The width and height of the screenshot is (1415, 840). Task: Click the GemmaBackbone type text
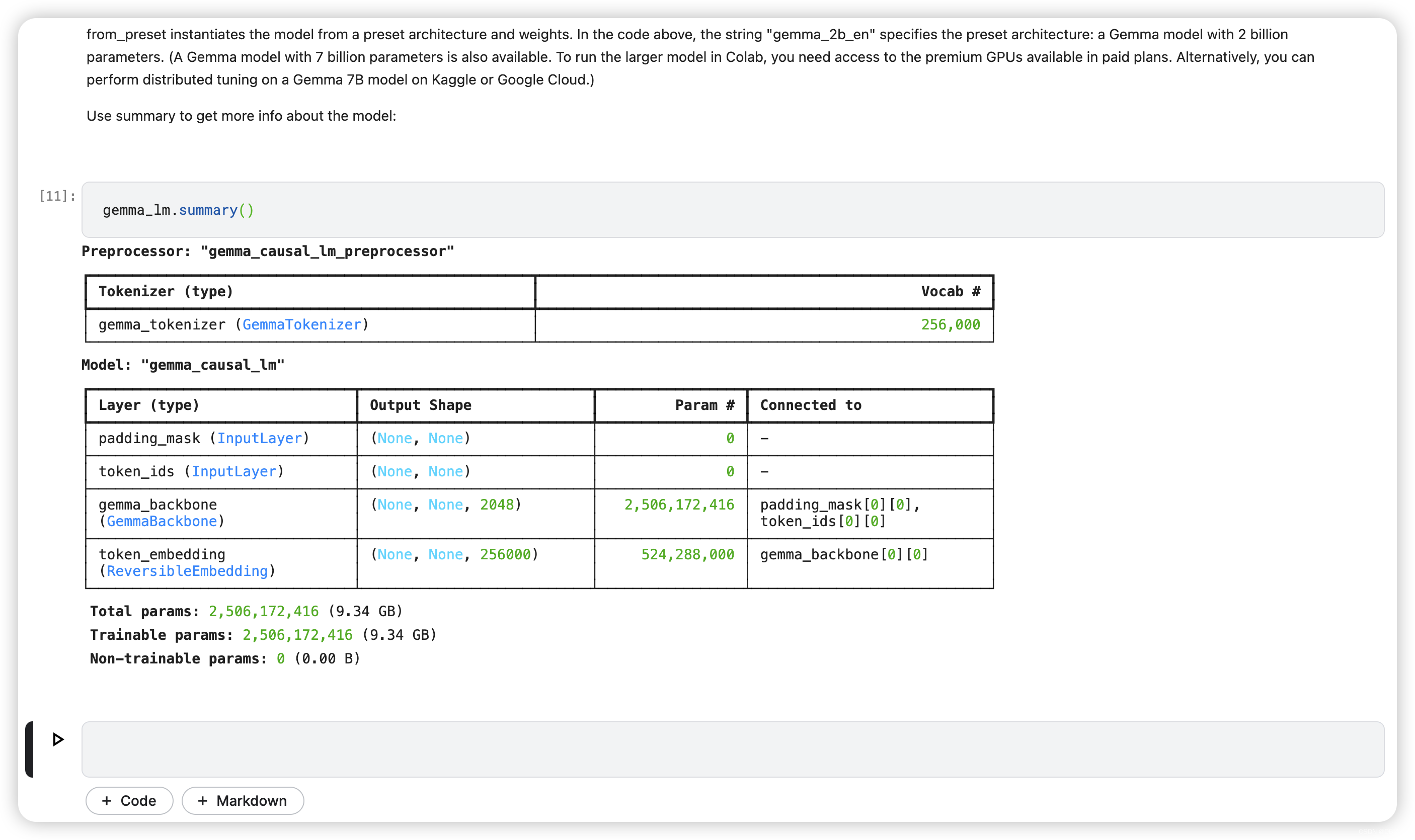tap(162, 521)
